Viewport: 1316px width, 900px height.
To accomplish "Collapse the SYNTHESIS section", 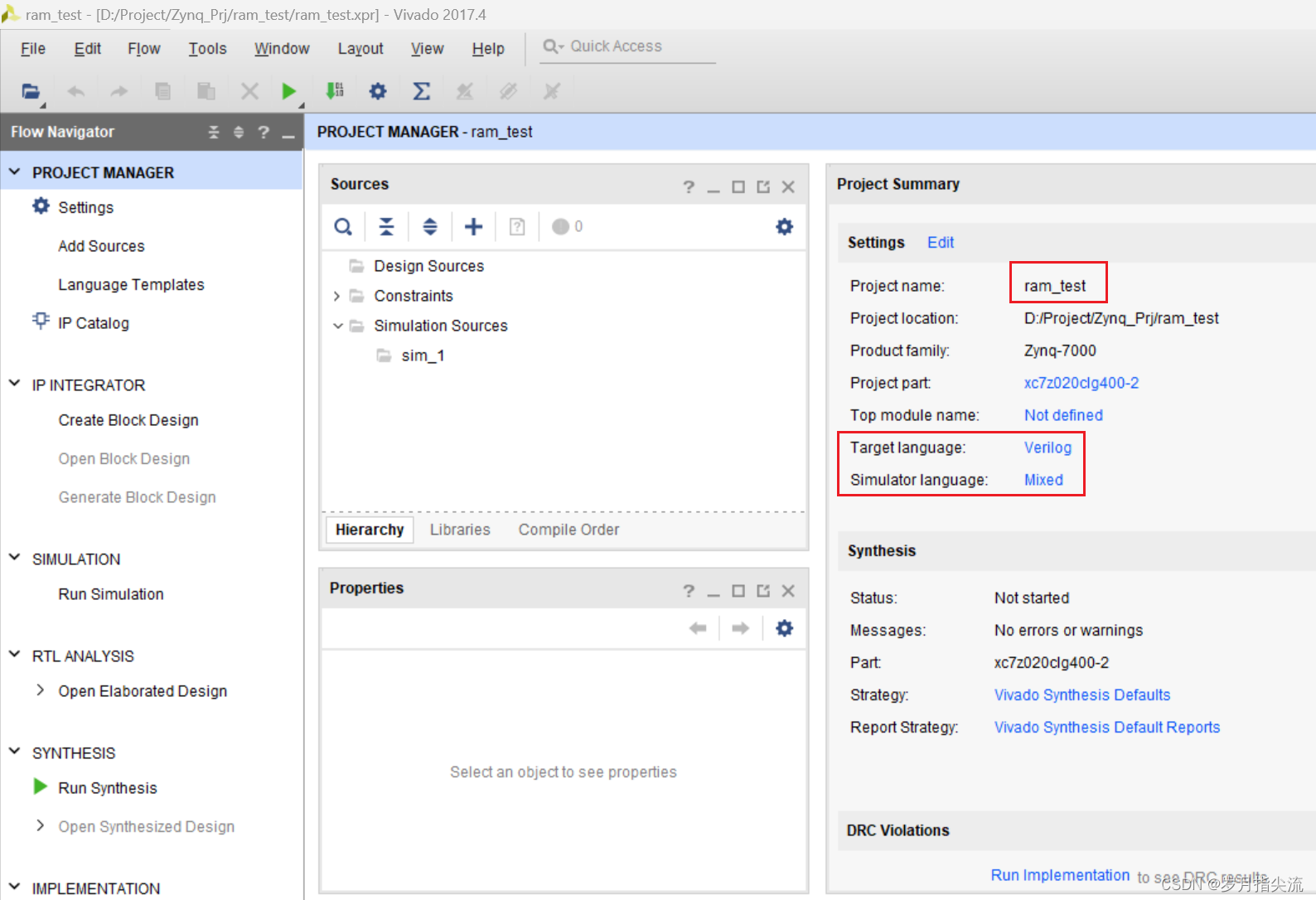I will click(x=14, y=752).
